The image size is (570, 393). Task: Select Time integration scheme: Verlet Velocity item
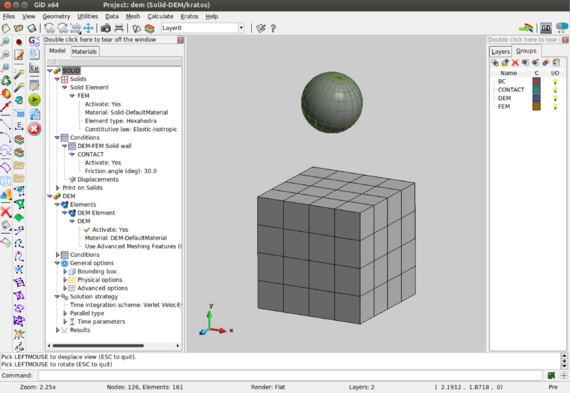125,305
